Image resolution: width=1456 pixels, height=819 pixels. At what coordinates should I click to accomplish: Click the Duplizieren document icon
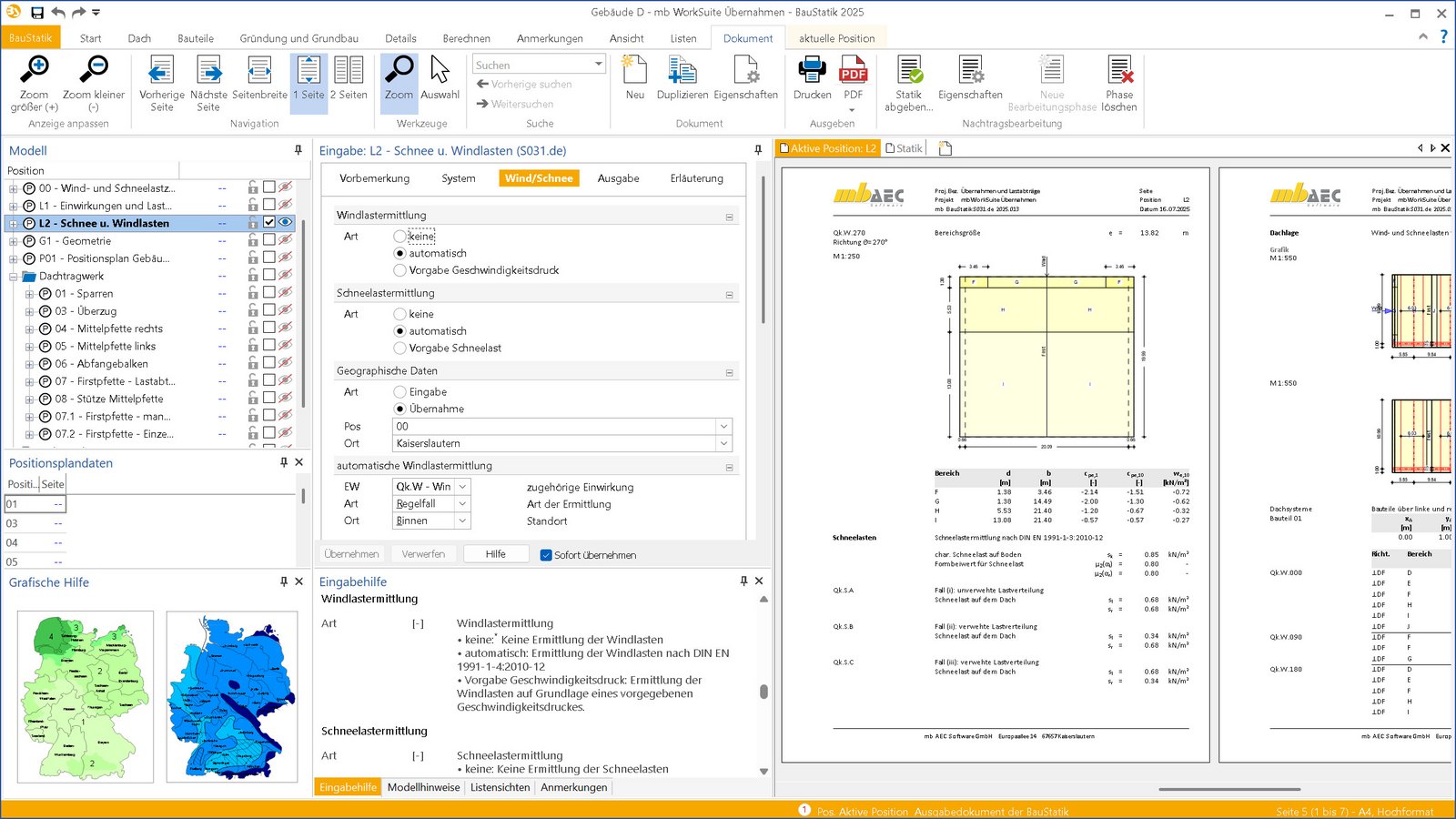click(x=682, y=71)
